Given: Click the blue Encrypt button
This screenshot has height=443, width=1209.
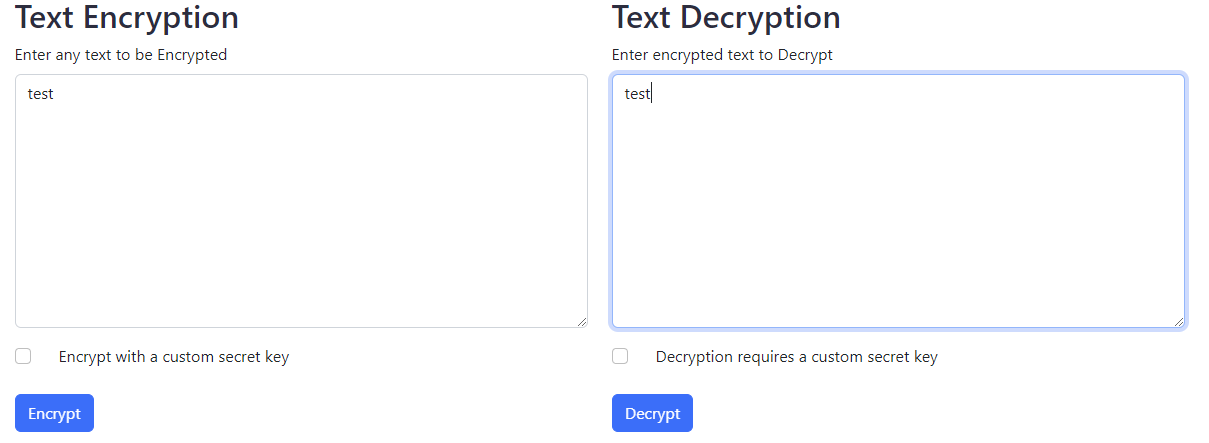Looking at the screenshot, I should (x=54, y=413).
